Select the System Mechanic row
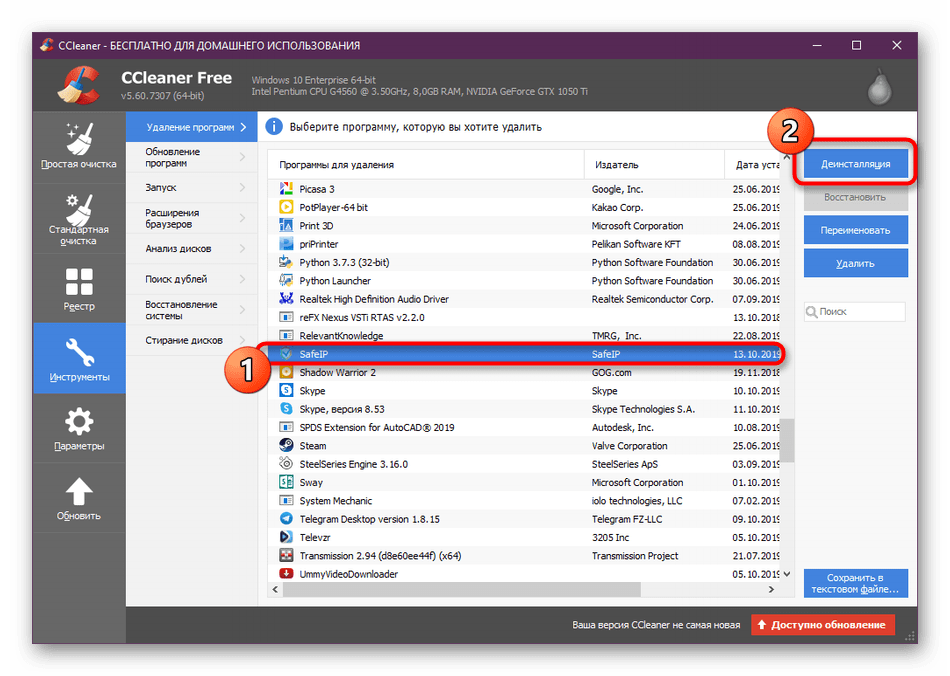Image resolution: width=950 pixels, height=676 pixels. point(525,501)
